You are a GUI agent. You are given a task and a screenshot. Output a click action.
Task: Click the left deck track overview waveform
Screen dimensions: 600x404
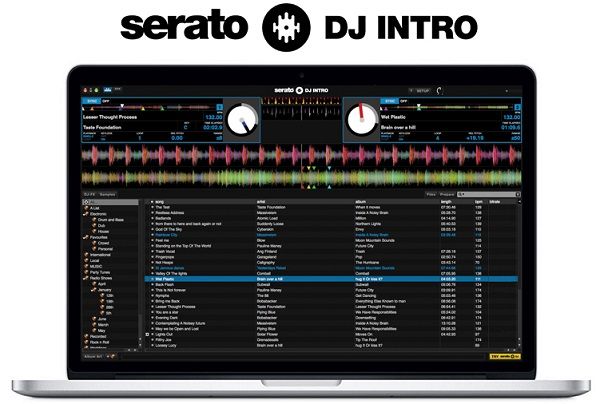point(150,108)
